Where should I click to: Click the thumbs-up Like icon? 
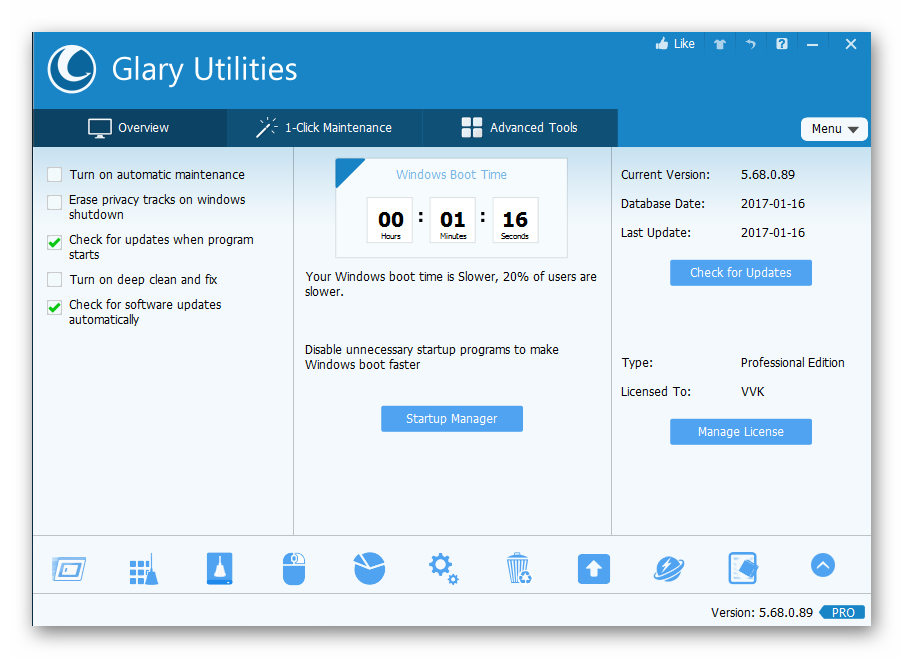(x=662, y=44)
